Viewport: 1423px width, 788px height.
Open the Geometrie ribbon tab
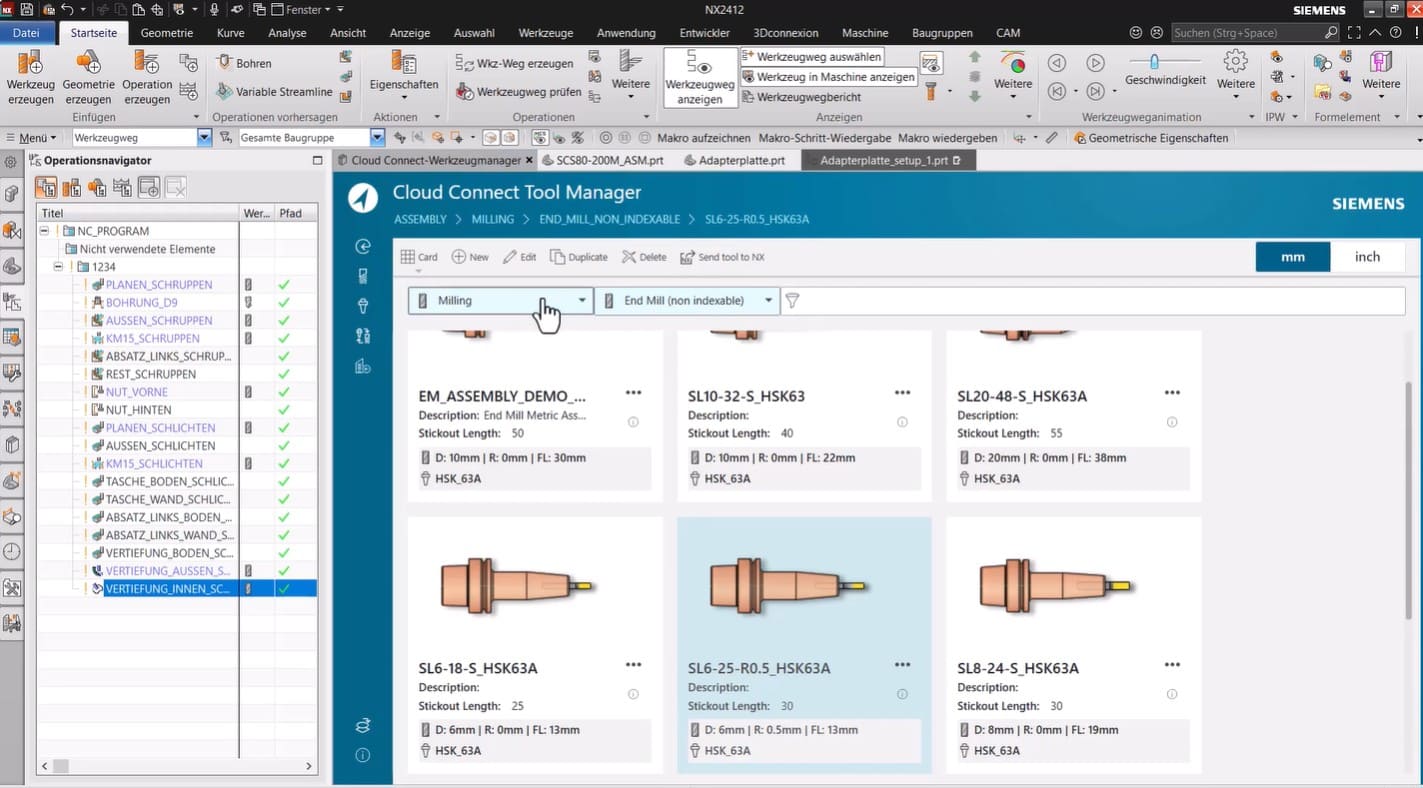point(167,33)
